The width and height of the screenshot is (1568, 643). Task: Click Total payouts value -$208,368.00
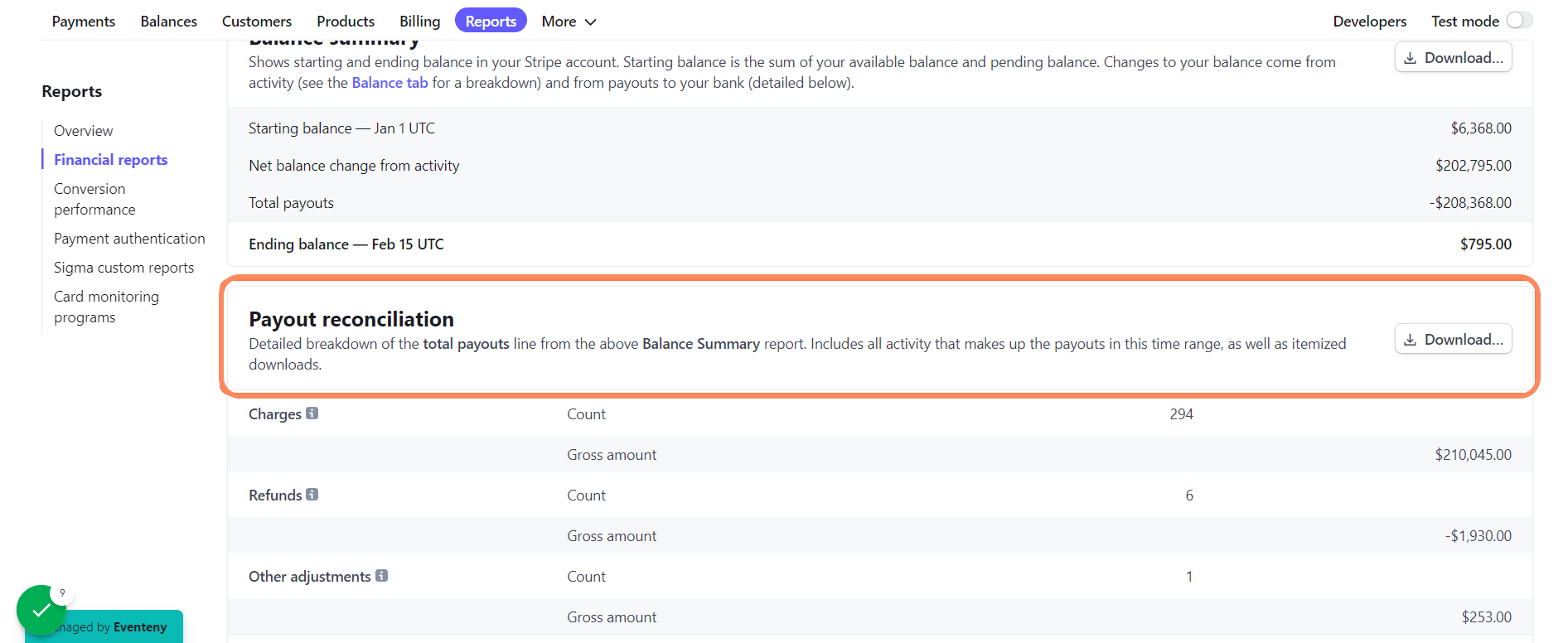click(x=1470, y=203)
